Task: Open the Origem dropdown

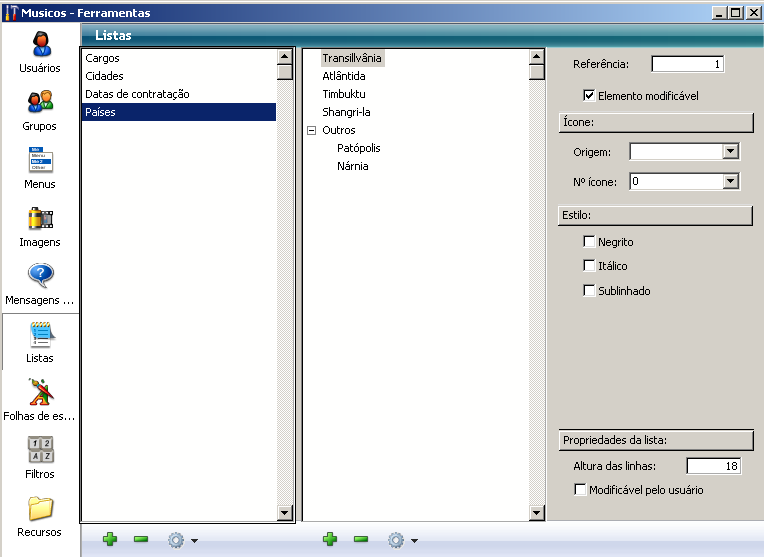Action: [x=730, y=152]
